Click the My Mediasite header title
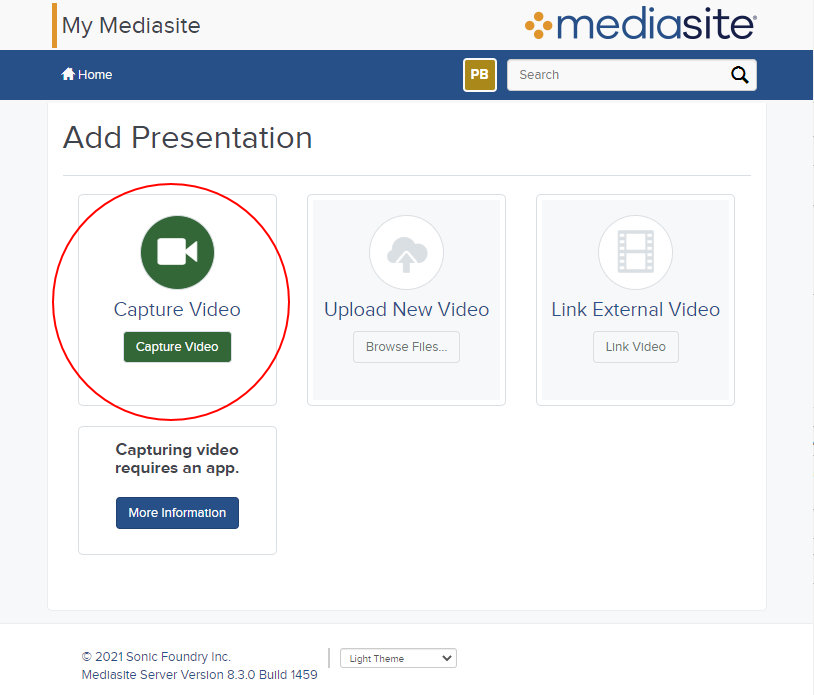The height and width of the screenshot is (695, 814). coord(131,25)
